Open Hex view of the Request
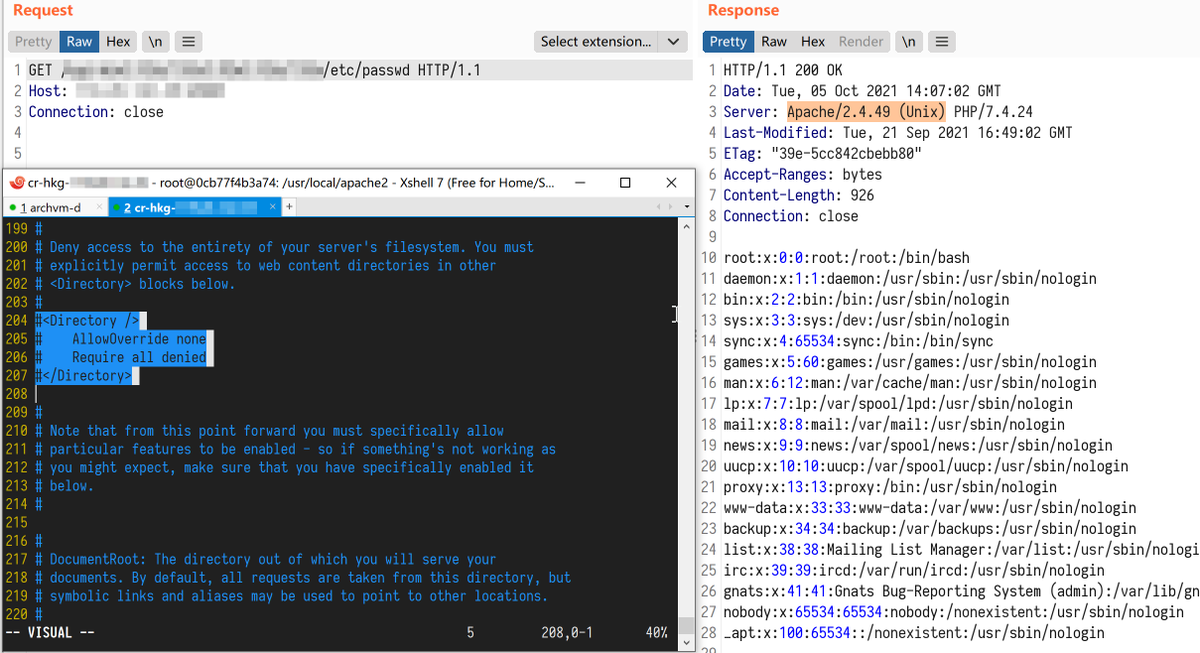 (118, 41)
